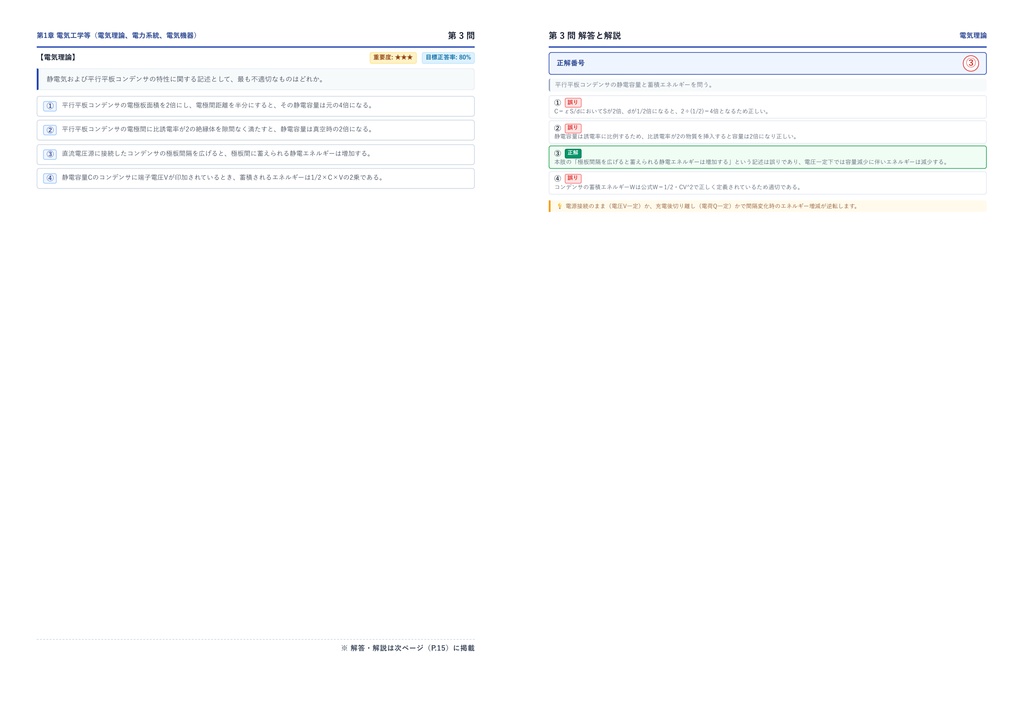1024x724 pixels.
Task: Click chapter header 第1章 電気工学等
Action: pos(117,35)
